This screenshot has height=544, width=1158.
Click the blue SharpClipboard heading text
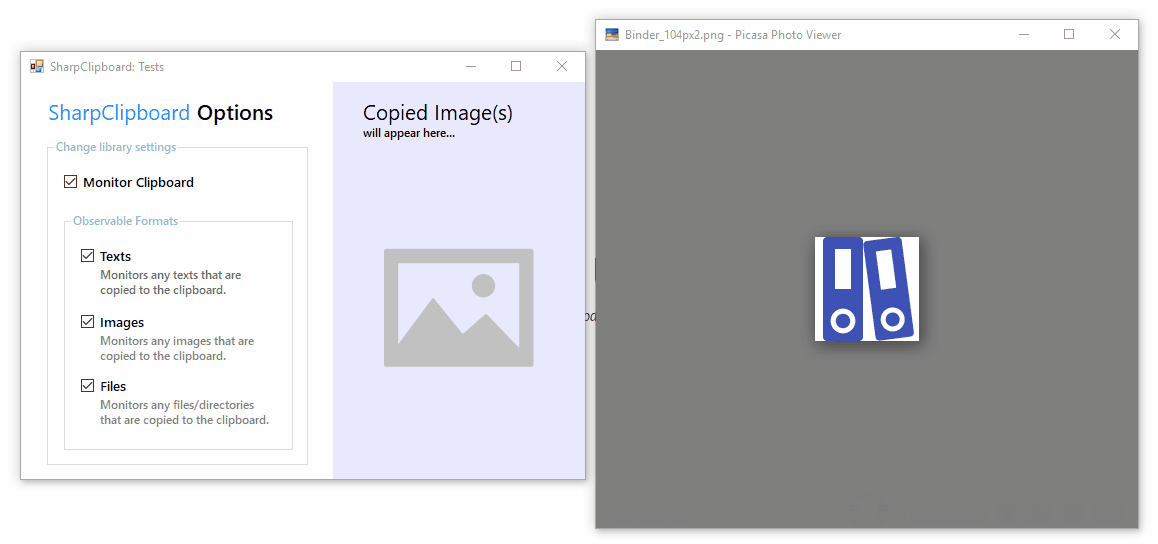click(x=119, y=113)
